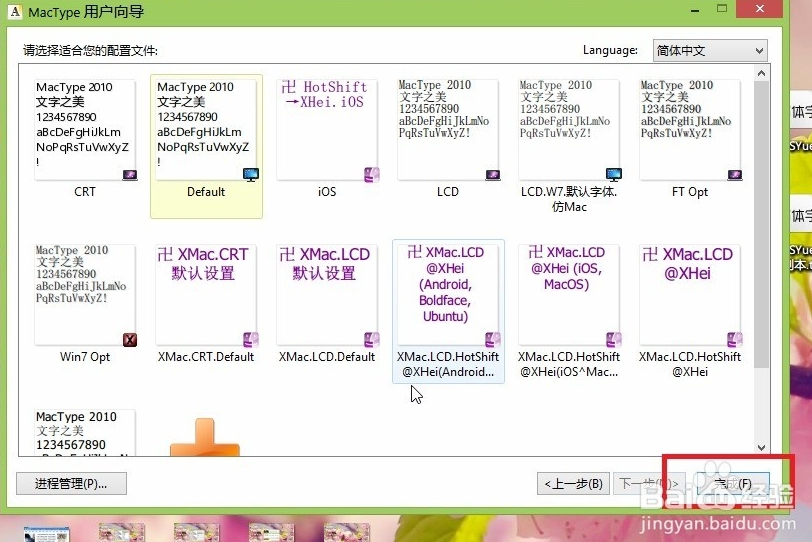Go back with 上一步(B) button
Screen dimensions: 812x542
573,484
